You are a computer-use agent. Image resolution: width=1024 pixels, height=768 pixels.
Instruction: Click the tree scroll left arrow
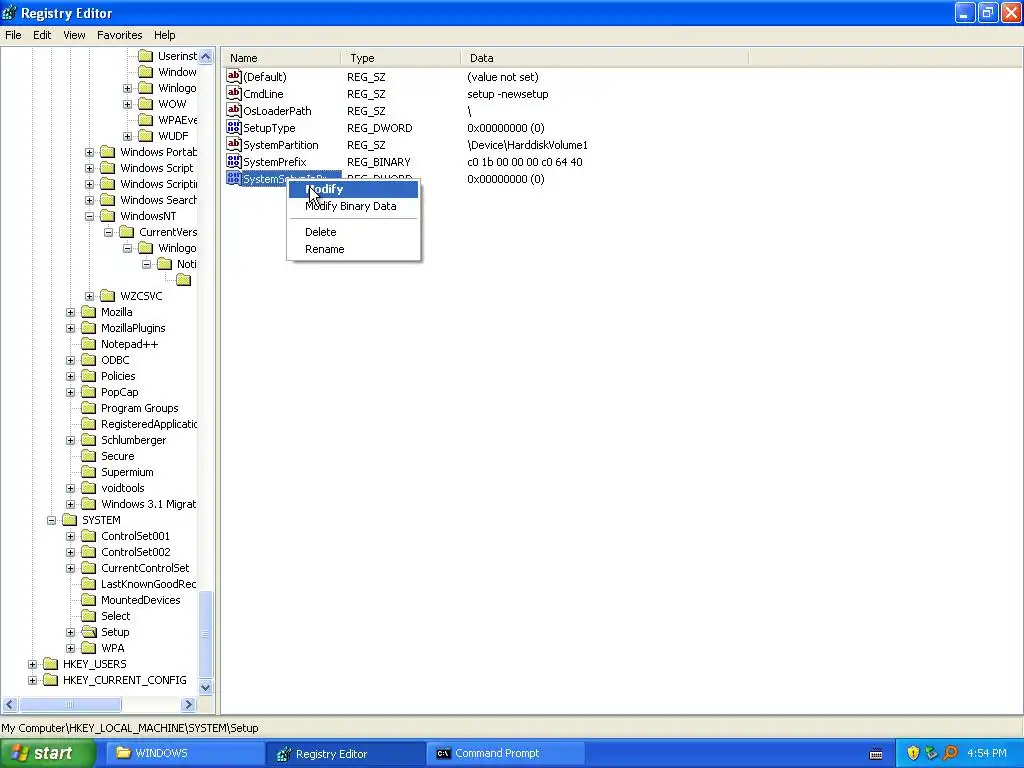pyautogui.click(x=9, y=705)
